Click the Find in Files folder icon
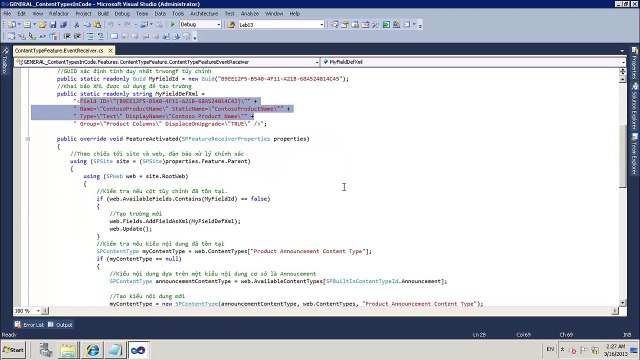This screenshot has height=360, width=640. (x=231, y=24)
